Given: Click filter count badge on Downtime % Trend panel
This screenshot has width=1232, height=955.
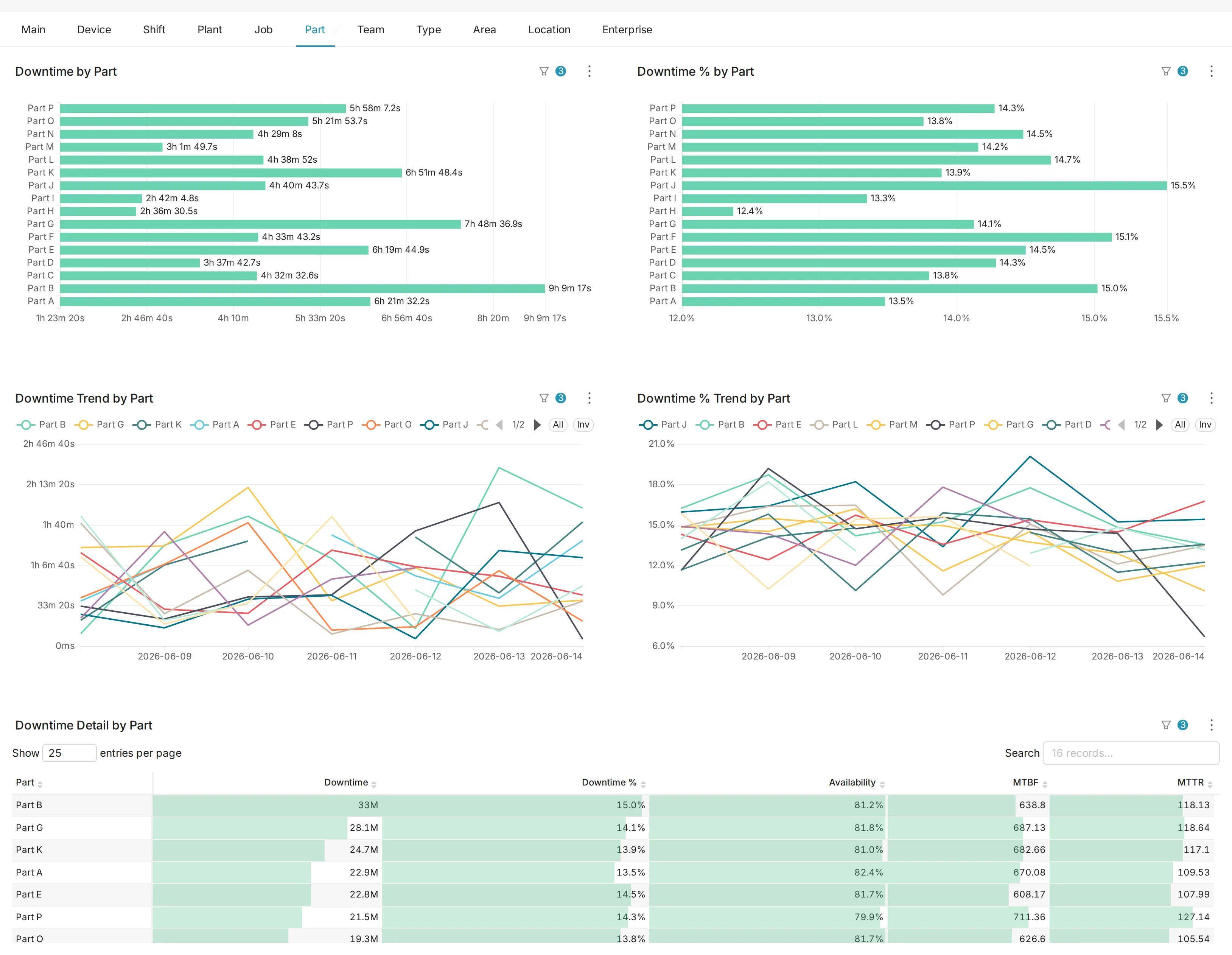Looking at the screenshot, I should click(x=1183, y=398).
